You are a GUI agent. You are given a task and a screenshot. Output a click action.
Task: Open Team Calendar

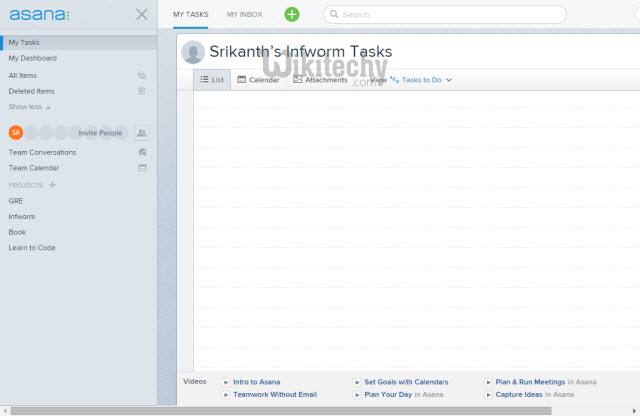point(34,168)
